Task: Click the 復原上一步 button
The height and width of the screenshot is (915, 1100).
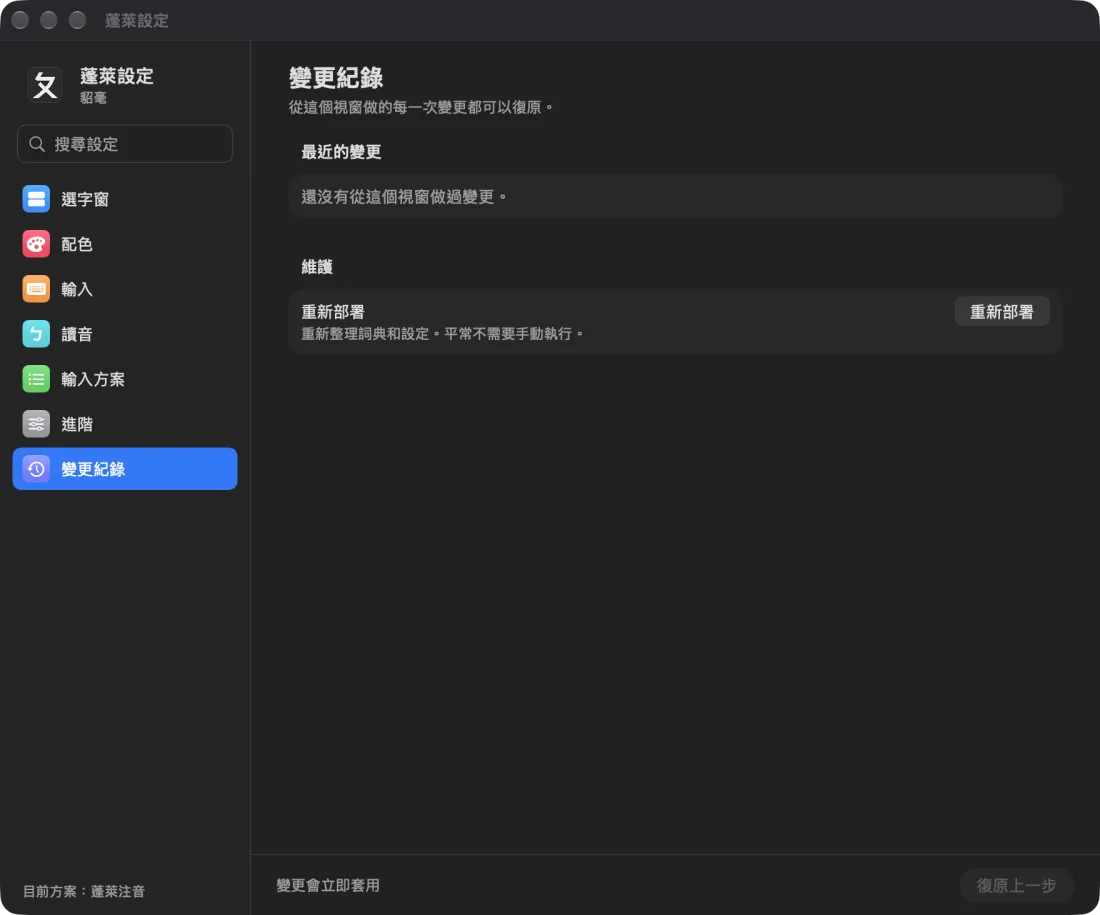Action: coord(1017,886)
